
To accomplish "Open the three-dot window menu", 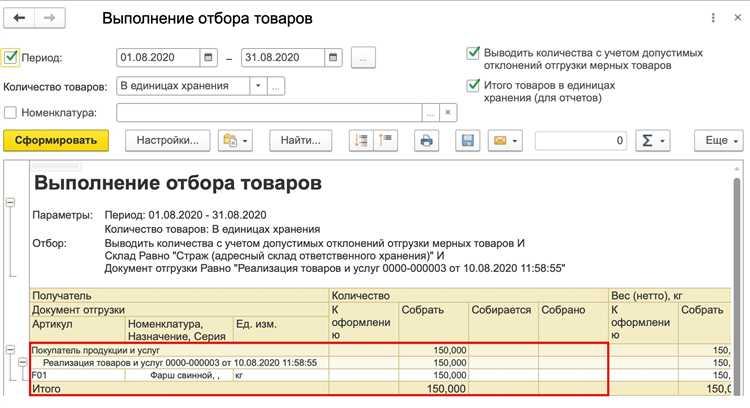I will point(713,18).
